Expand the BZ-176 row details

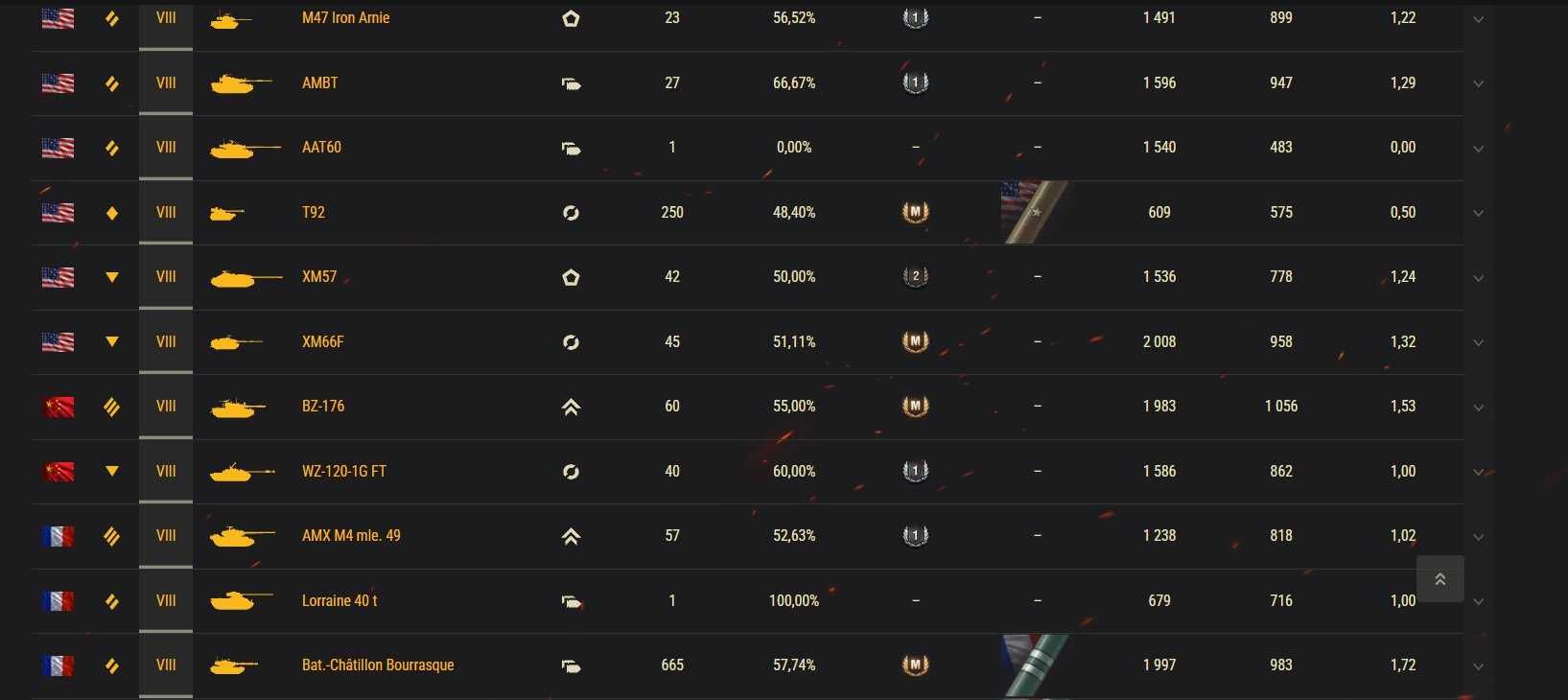coord(1478,408)
